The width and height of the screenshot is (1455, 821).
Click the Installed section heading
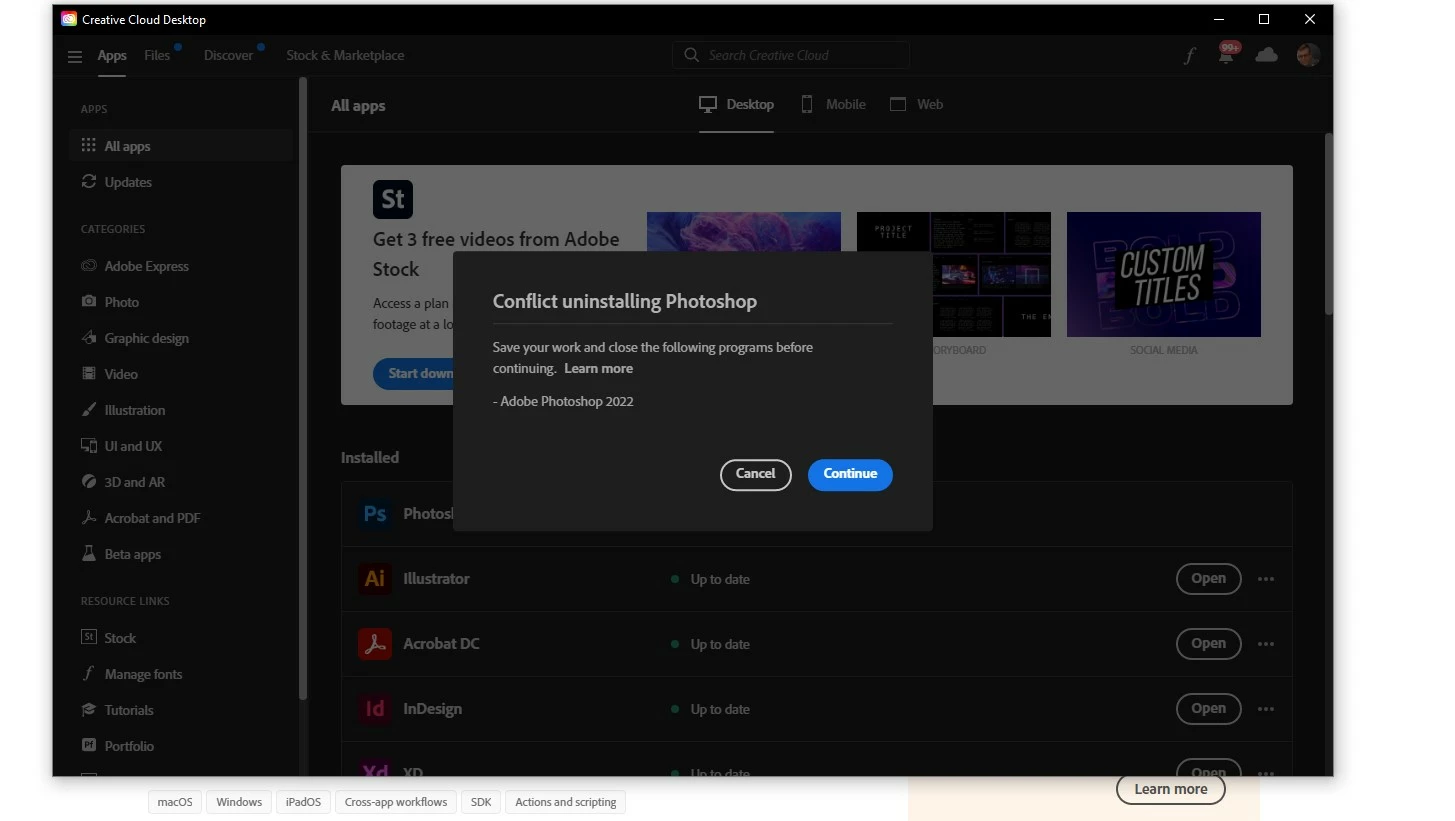pos(370,458)
